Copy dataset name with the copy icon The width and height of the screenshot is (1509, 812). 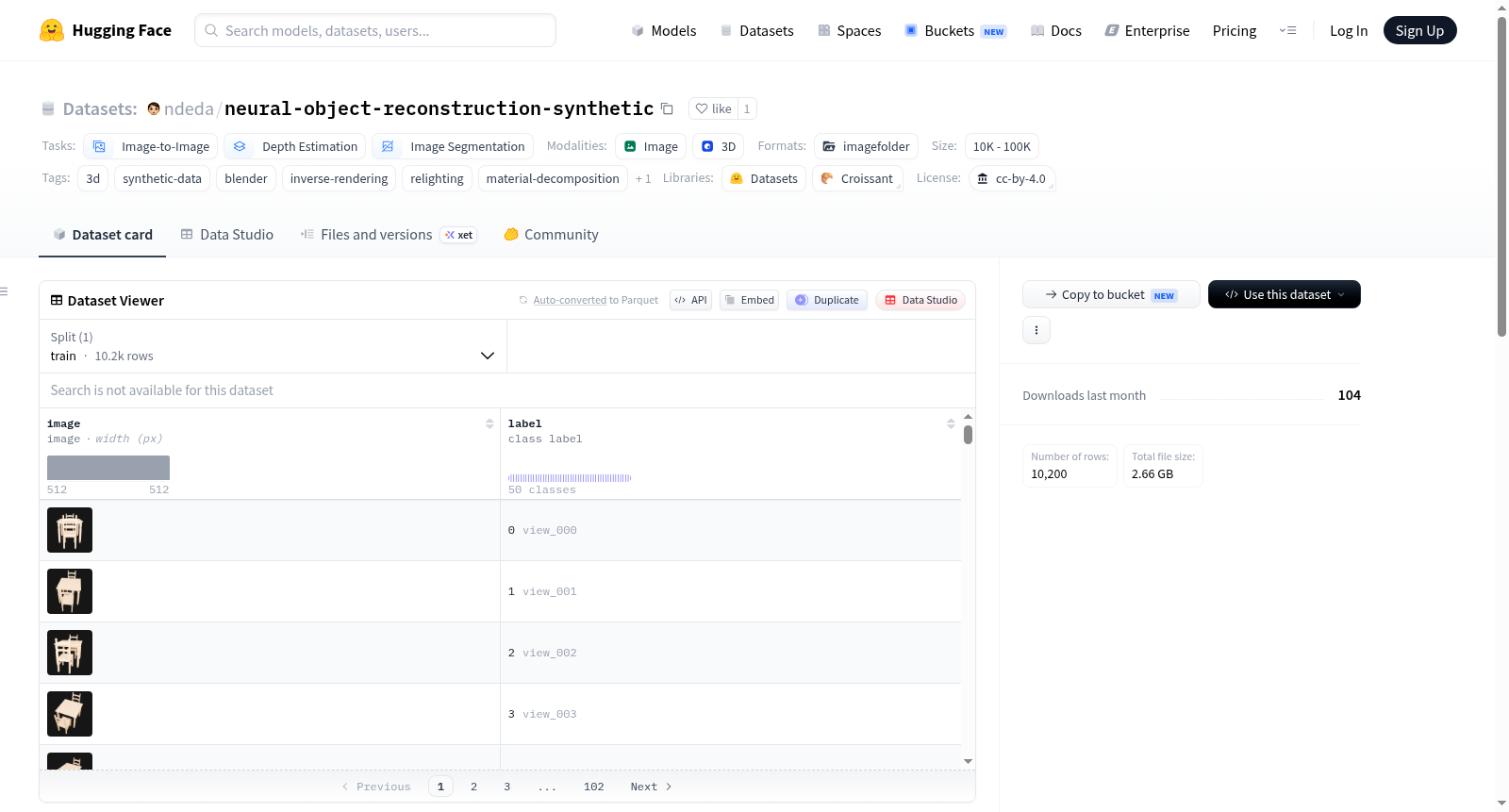coord(667,108)
